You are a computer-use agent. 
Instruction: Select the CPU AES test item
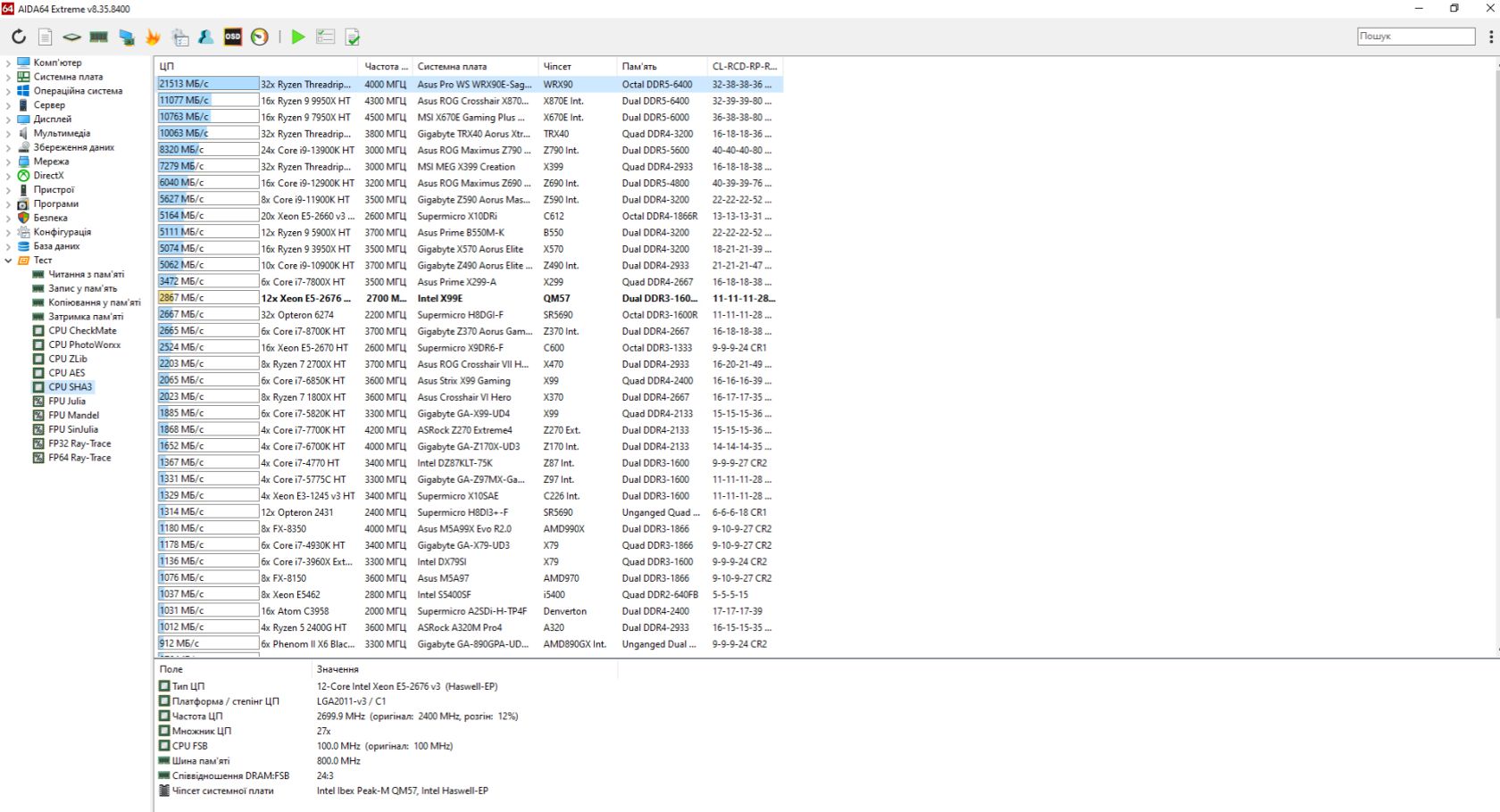(67, 373)
